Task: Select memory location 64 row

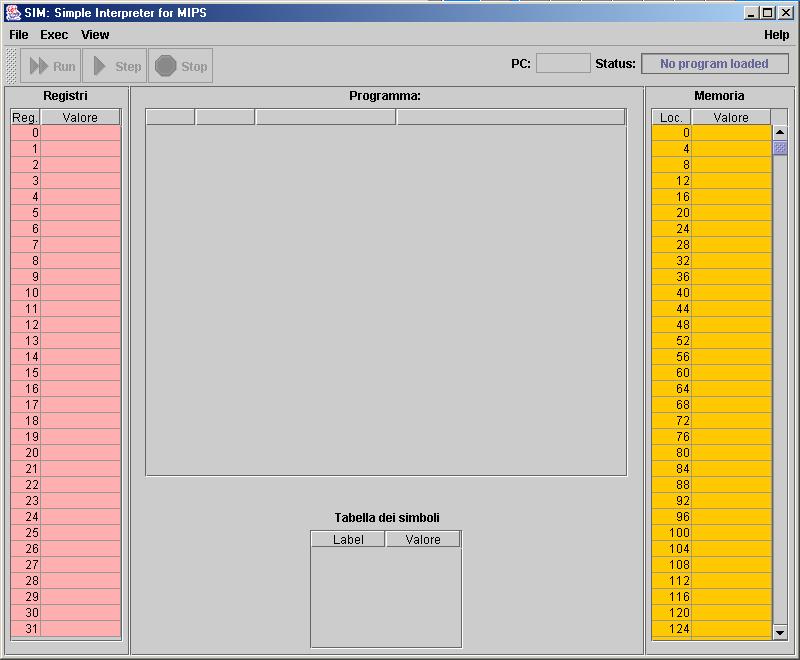Action: click(x=711, y=389)
